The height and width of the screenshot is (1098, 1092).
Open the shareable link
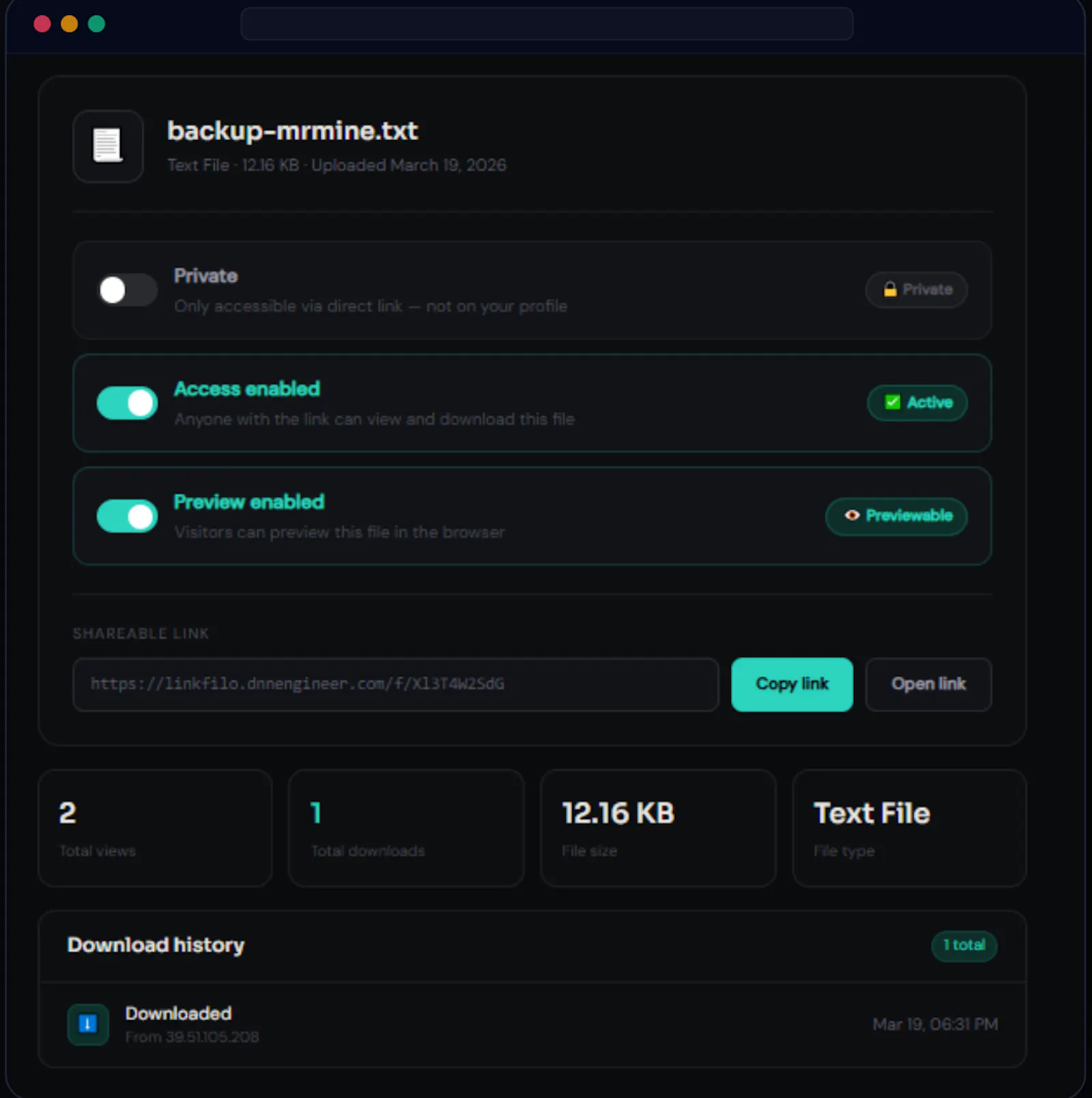tap(928, 684)
